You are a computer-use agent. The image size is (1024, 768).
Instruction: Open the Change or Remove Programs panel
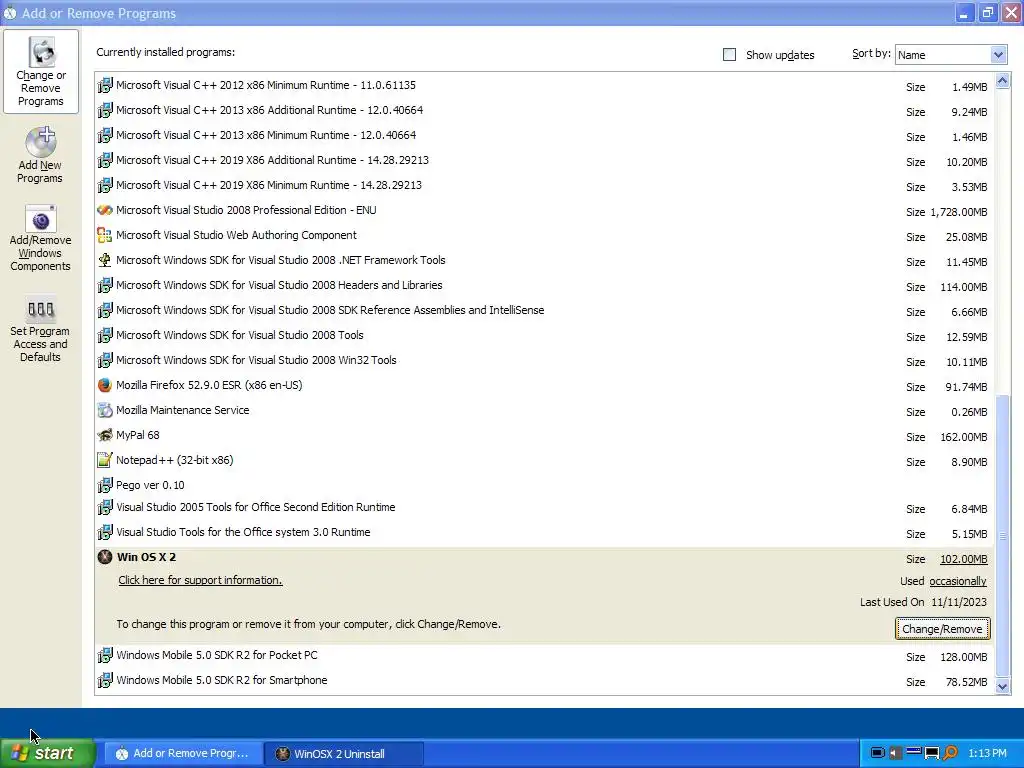point(40,71)
